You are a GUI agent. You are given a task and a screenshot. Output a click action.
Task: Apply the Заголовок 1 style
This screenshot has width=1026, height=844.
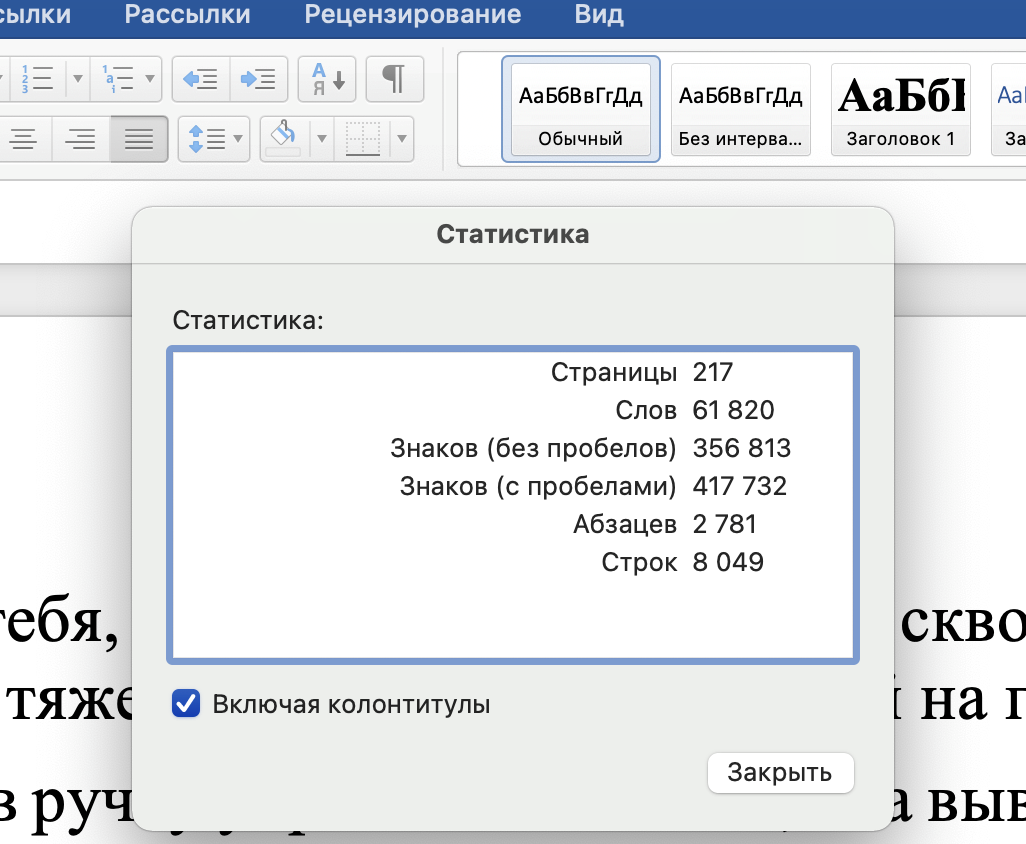900,109
